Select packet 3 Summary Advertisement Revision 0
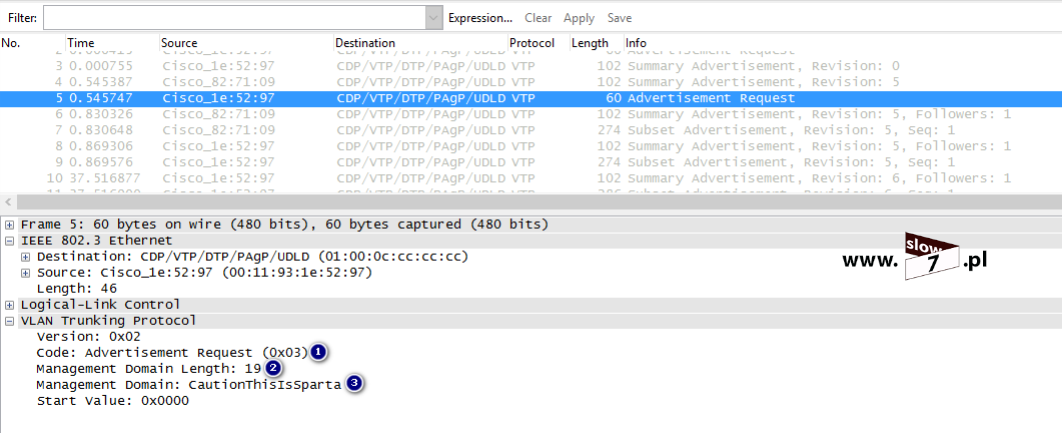1062x433 pixels. coord(531,66)
